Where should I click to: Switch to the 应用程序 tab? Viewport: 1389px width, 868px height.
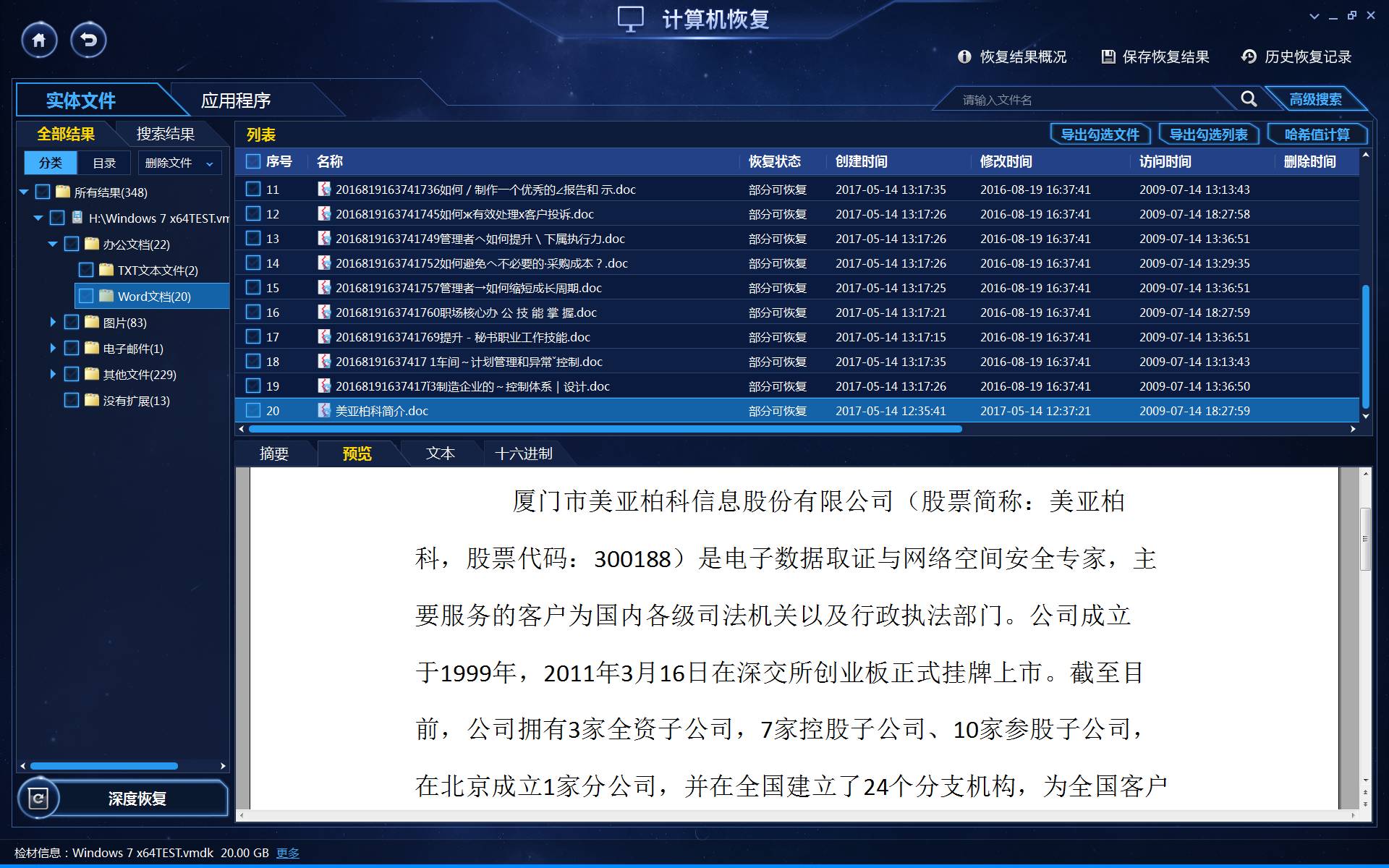[x=236, y=101]
